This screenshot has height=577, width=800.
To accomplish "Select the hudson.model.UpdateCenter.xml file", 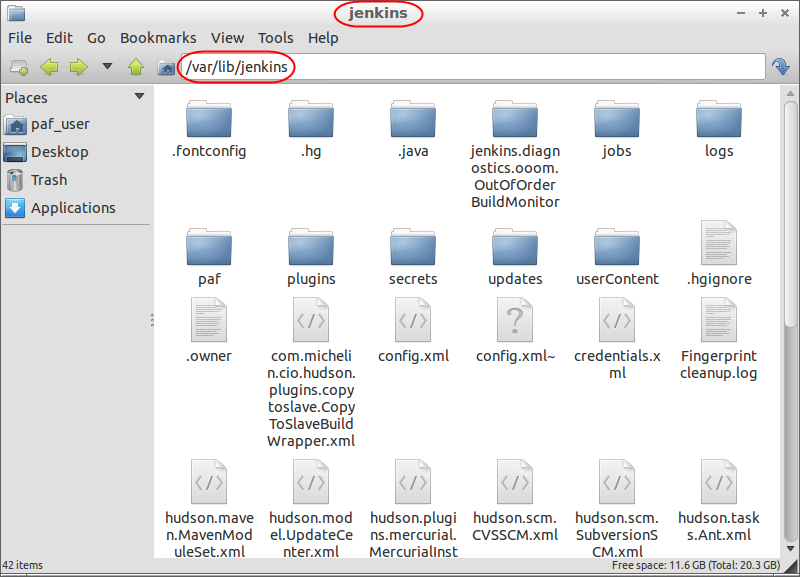I will (x=311, y=509).
